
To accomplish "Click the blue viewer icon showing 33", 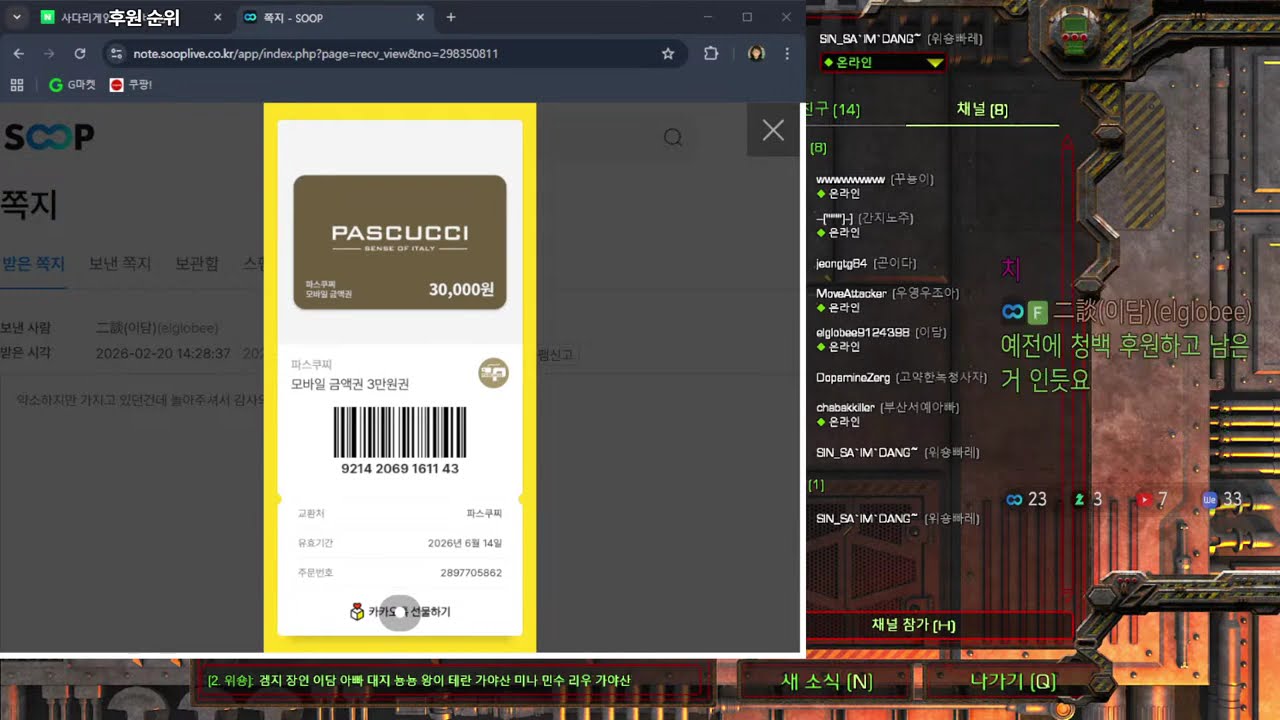I will (x=1210, y=499).
